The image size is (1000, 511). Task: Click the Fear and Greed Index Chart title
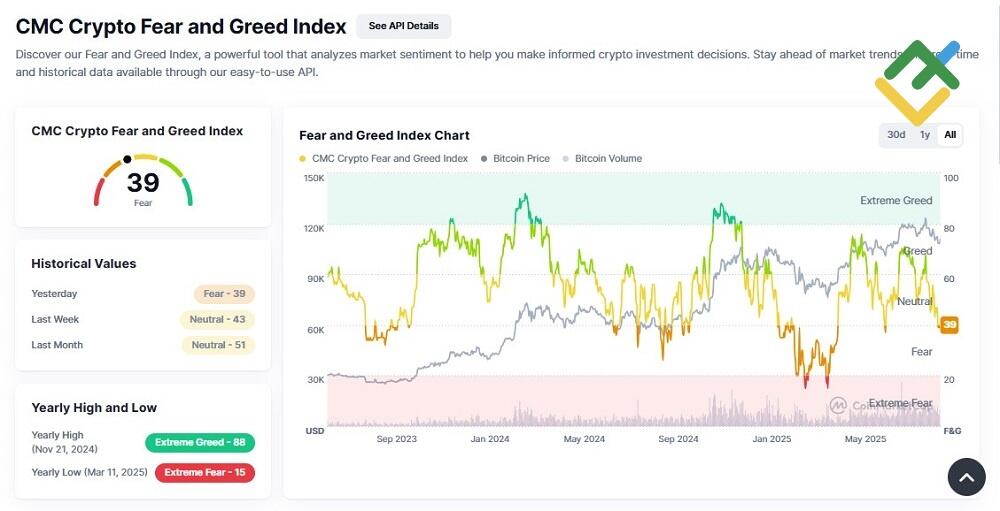click(x=384, y=136)
